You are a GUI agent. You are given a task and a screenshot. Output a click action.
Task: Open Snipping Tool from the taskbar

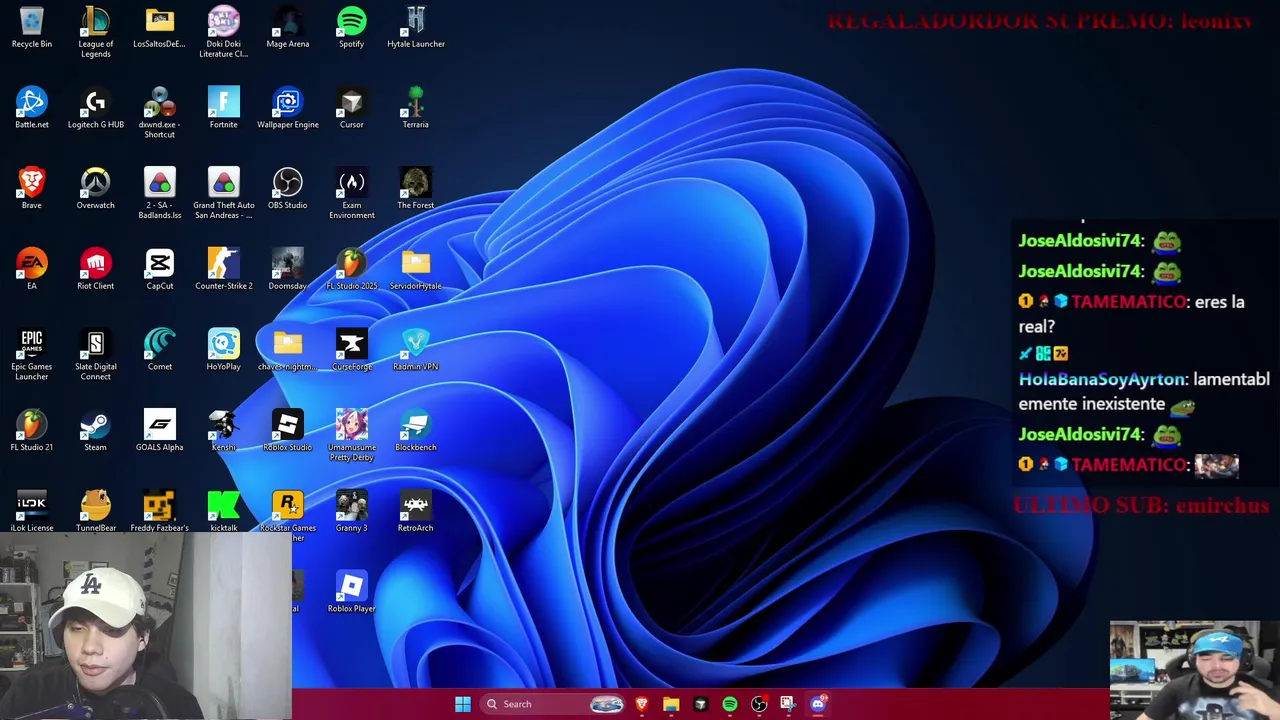788,704
